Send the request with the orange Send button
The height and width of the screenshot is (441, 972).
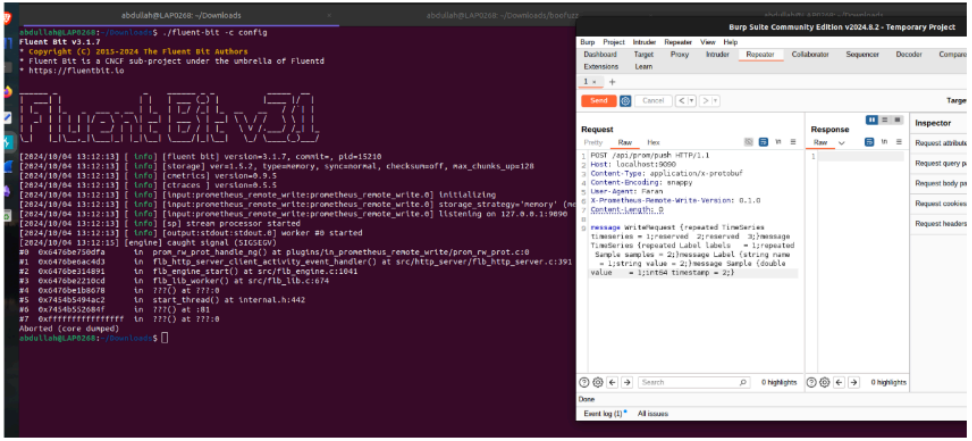599,100
